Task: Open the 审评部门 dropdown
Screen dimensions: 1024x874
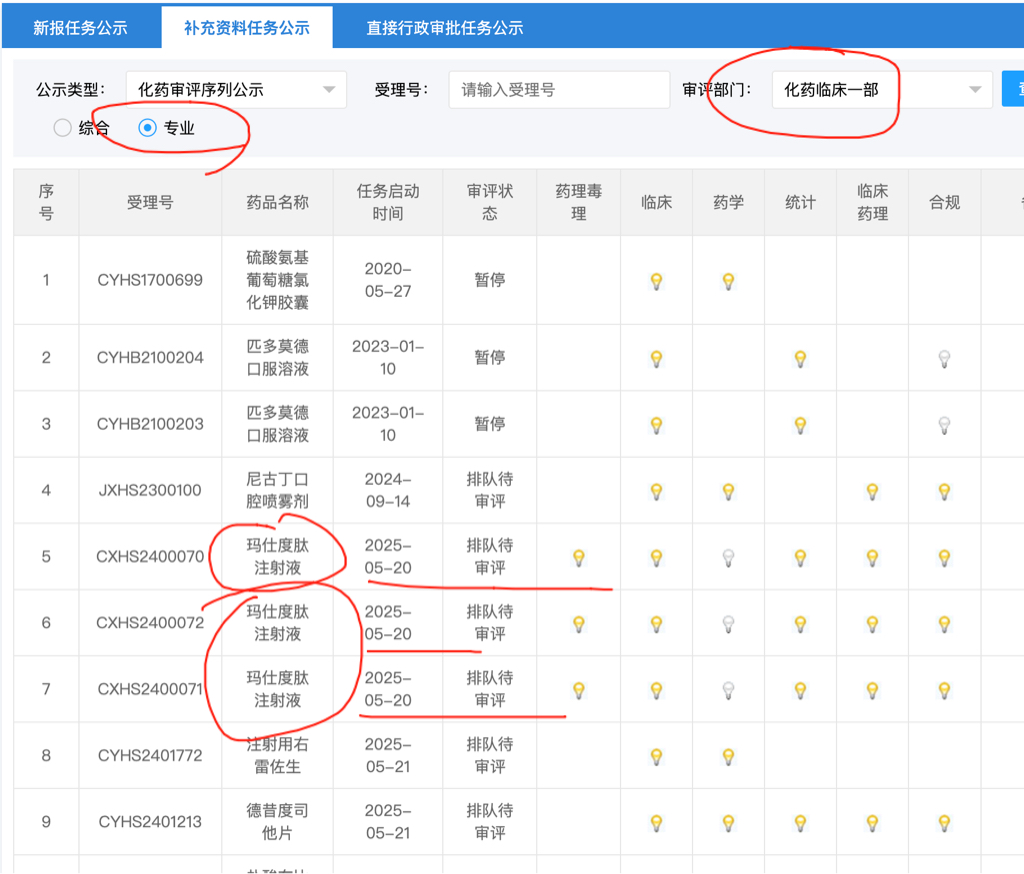Action: 882,89
